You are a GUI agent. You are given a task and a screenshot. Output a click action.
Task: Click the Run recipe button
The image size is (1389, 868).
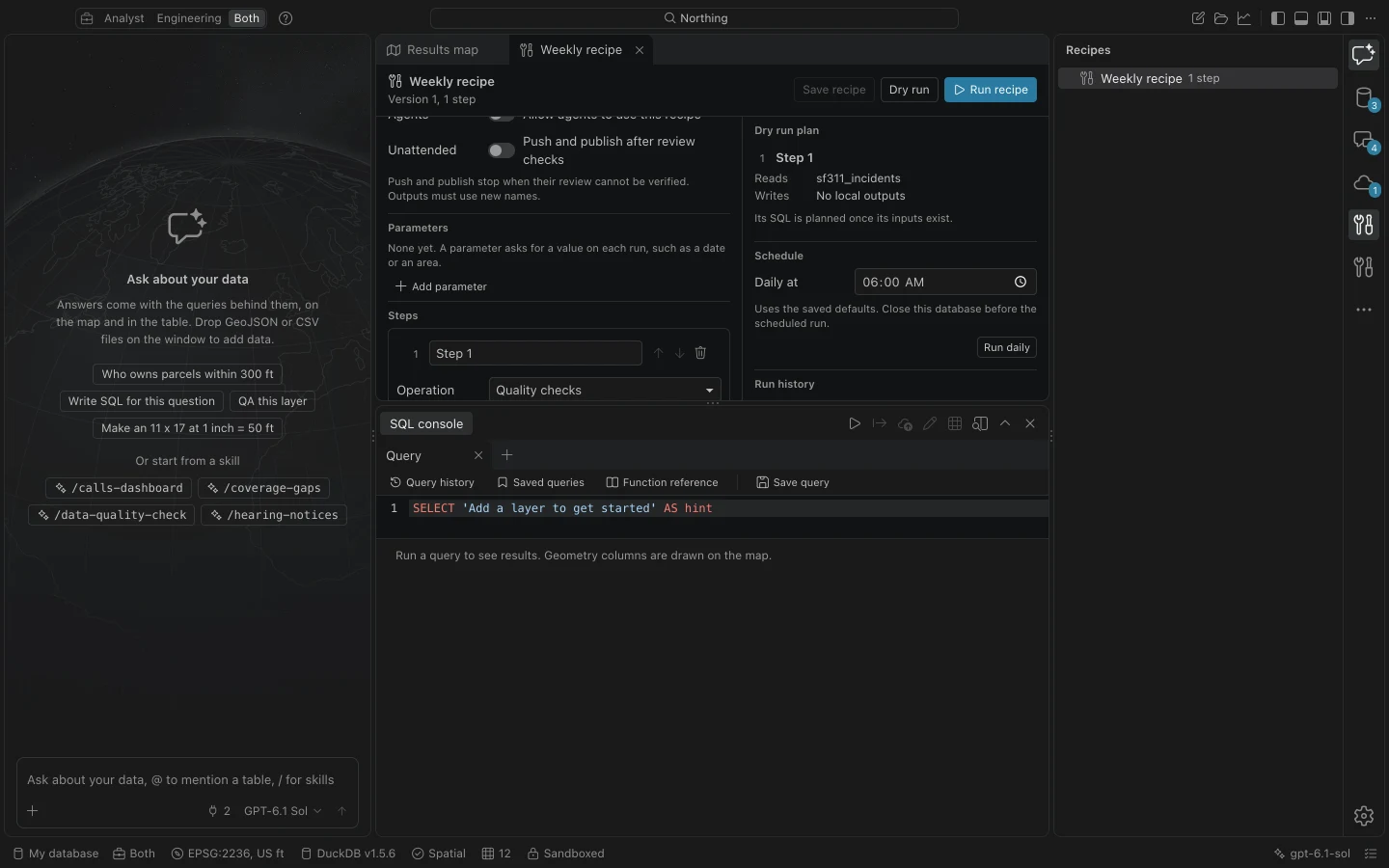991,90
